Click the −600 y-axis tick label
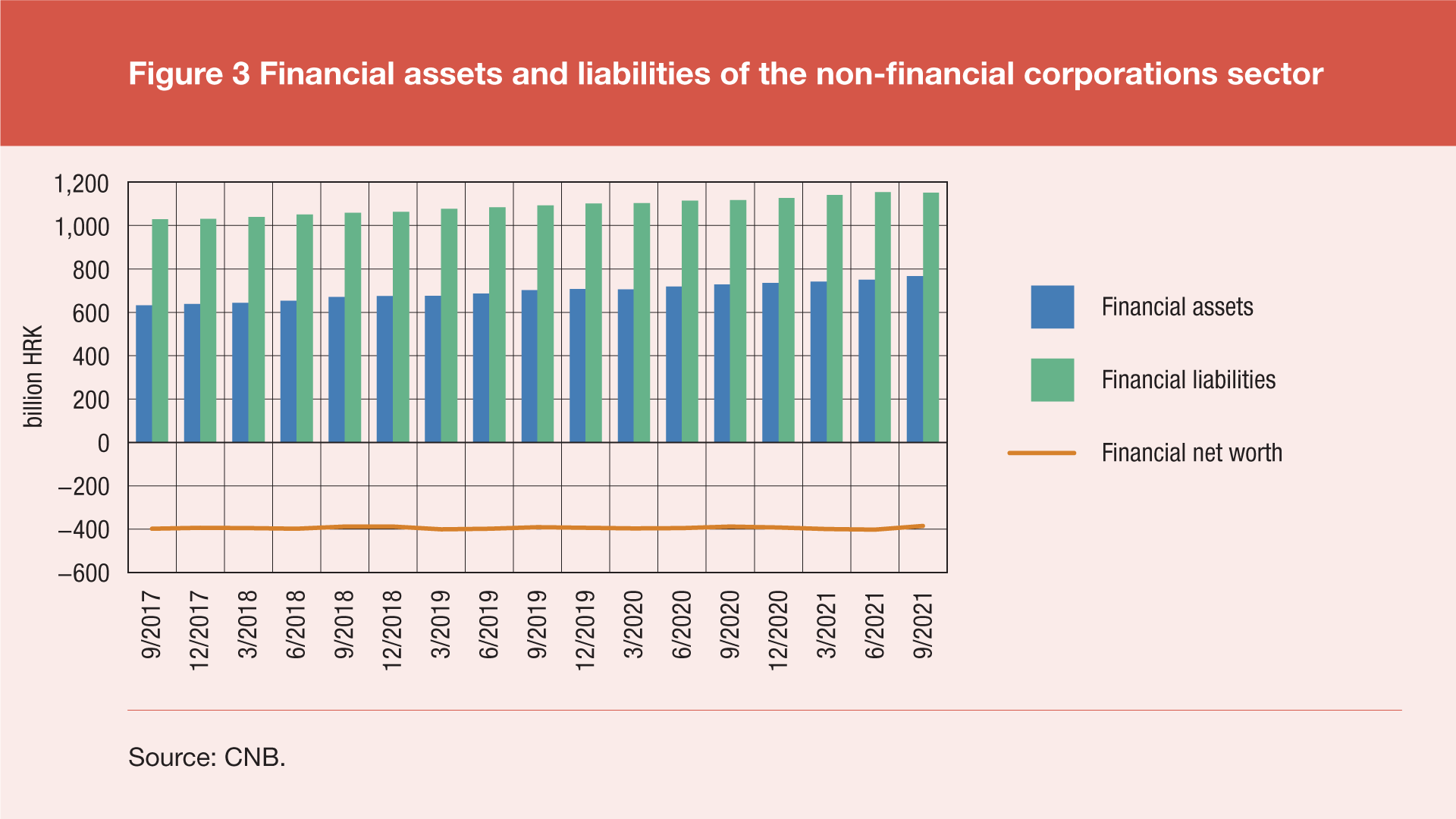The width and height of the screenshot is (1456, 819). (x=83, y=573)
